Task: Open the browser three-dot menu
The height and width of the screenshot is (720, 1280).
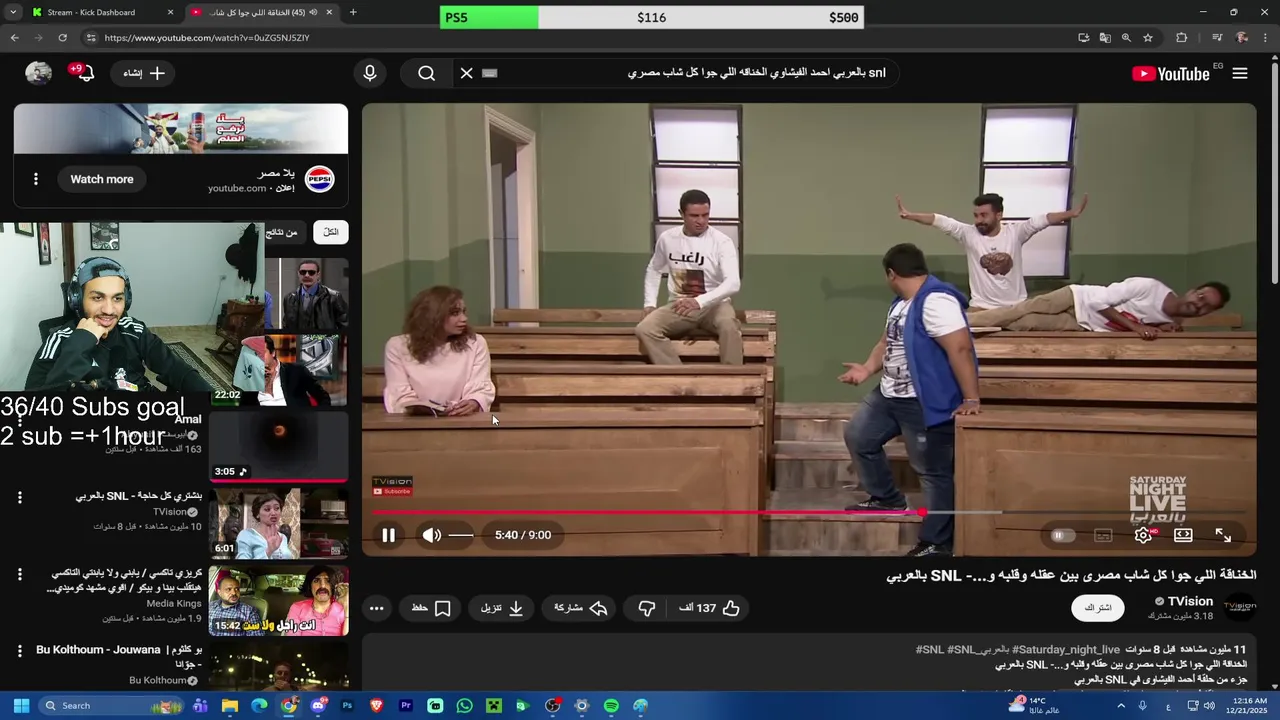Action: [x=1266, y=37]
